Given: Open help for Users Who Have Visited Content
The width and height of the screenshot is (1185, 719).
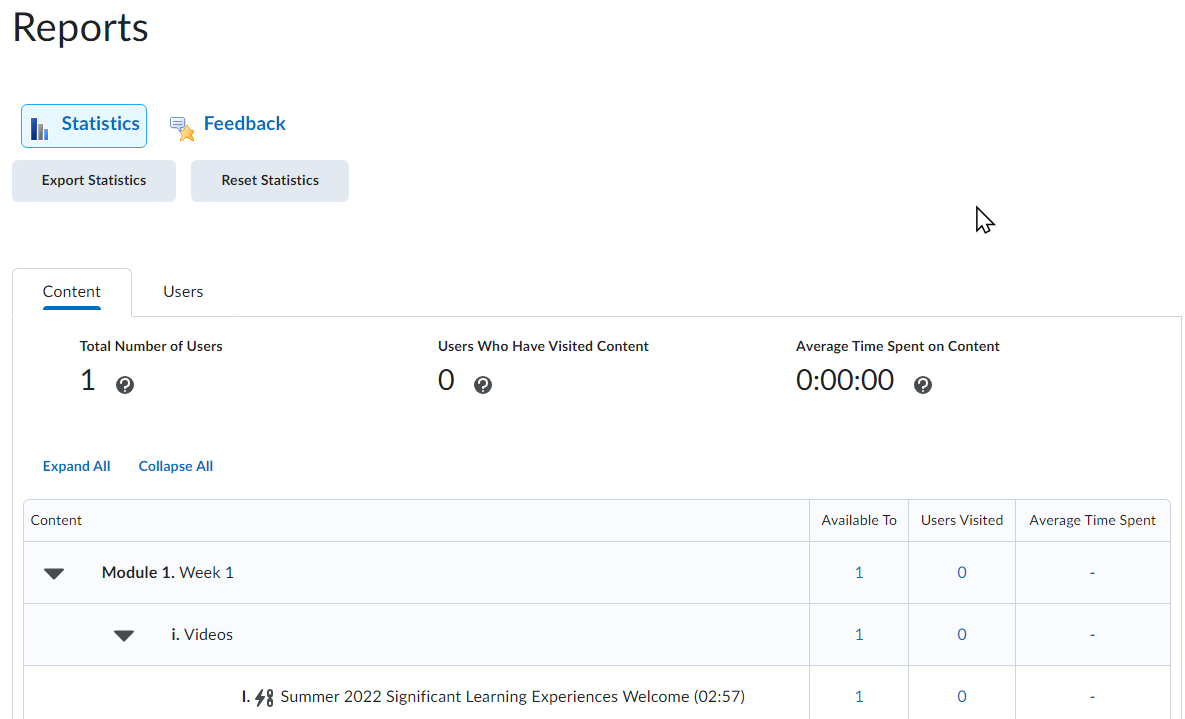Looking at the screenshot, I should coord(483,385).
